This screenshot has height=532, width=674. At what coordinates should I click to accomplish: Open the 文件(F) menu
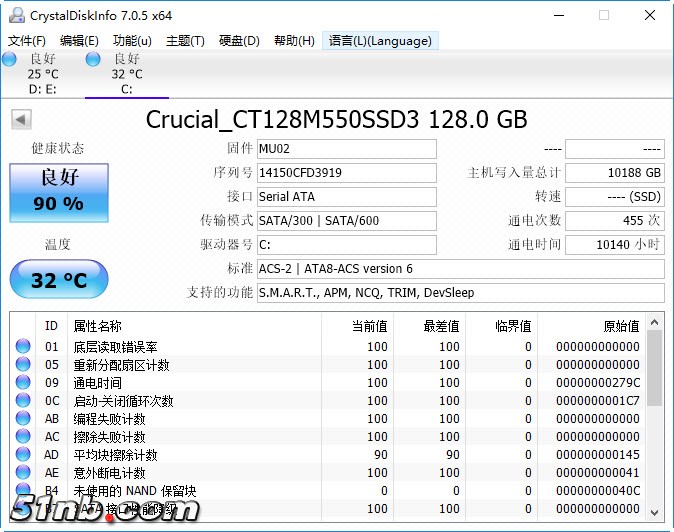[x=27, y=41]
